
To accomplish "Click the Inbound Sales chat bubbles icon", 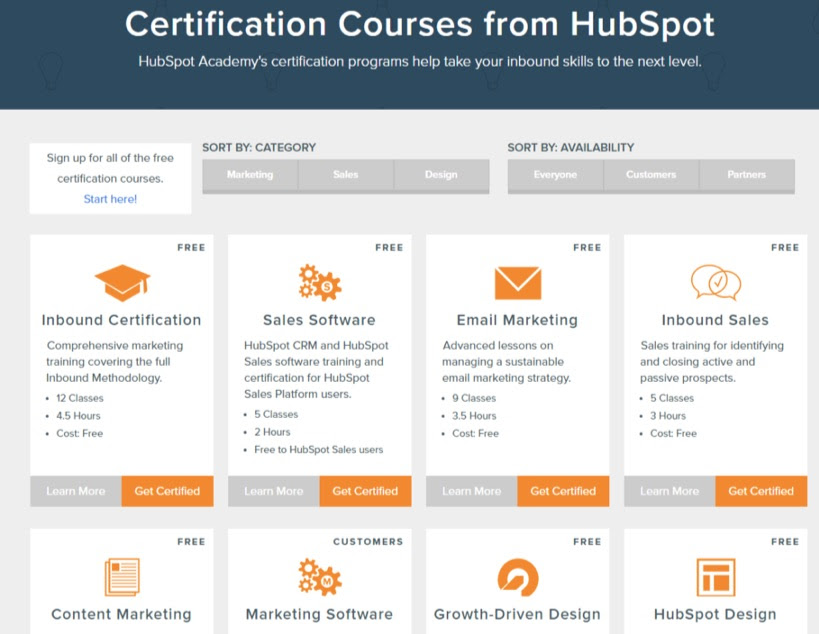I will [x=716, y=283].
